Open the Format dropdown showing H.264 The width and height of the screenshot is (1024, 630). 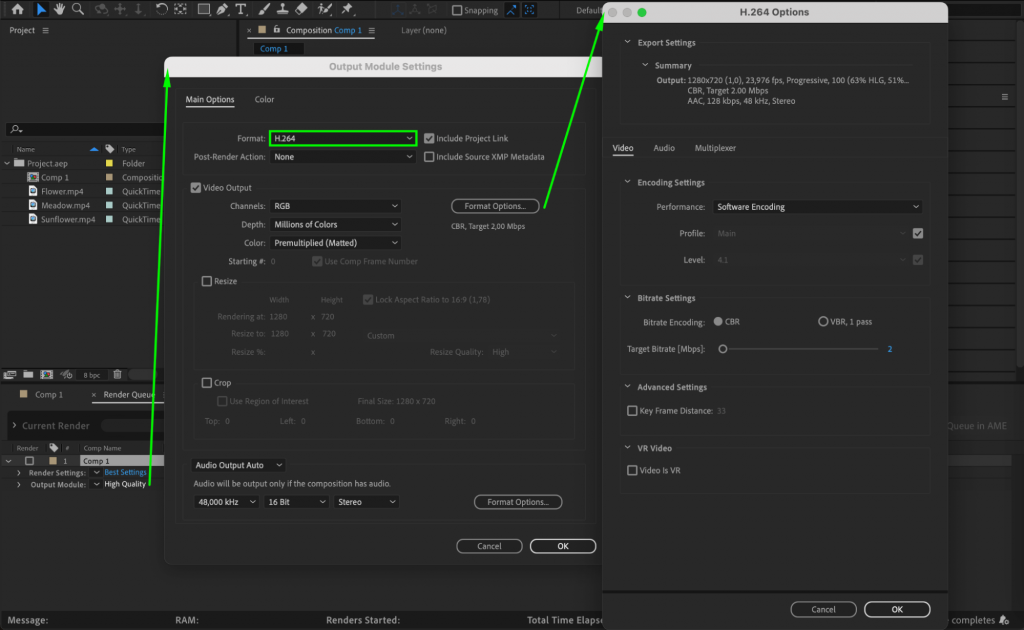[343, 138]
